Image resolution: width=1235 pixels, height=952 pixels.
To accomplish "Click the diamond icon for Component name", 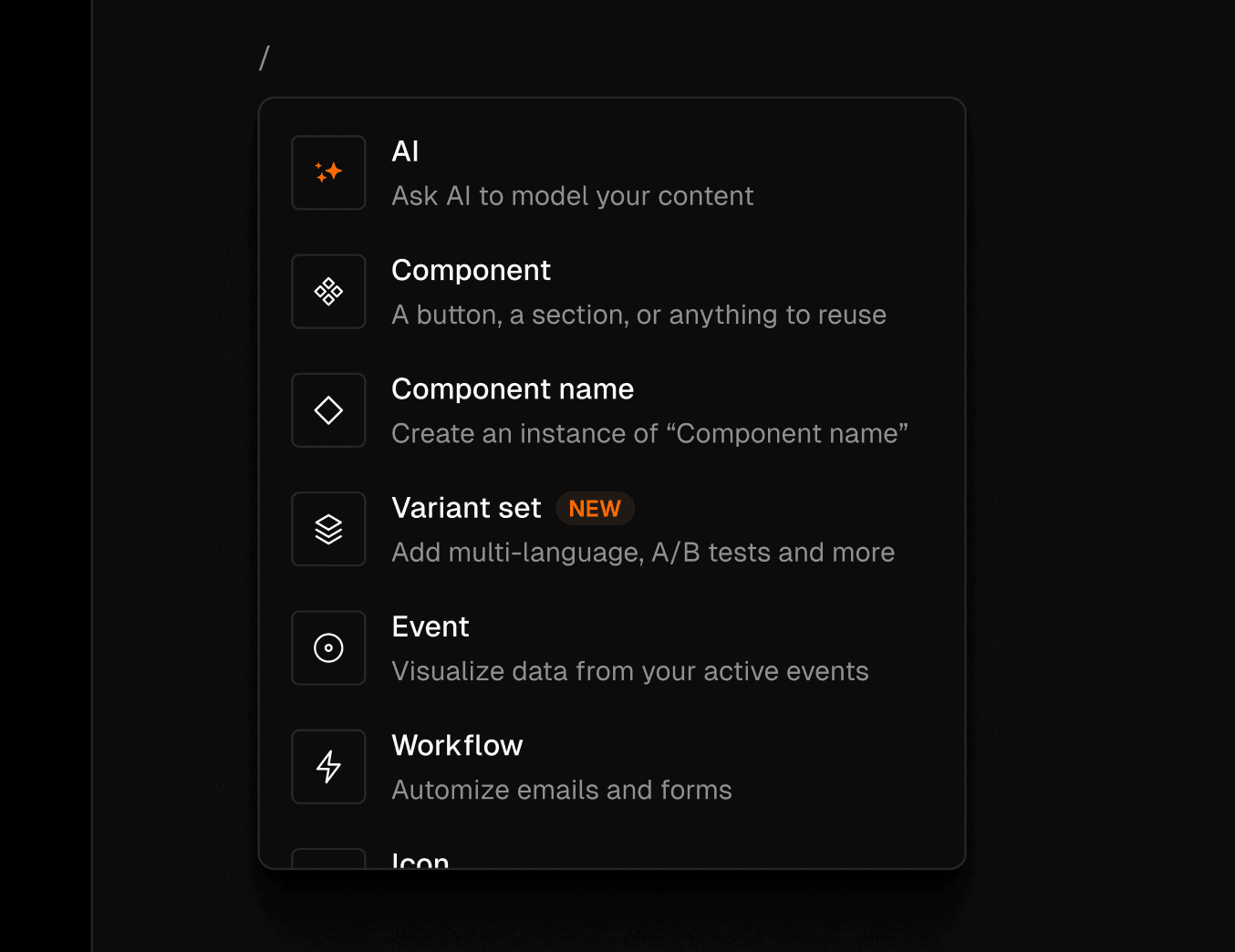I will [328, 410].
